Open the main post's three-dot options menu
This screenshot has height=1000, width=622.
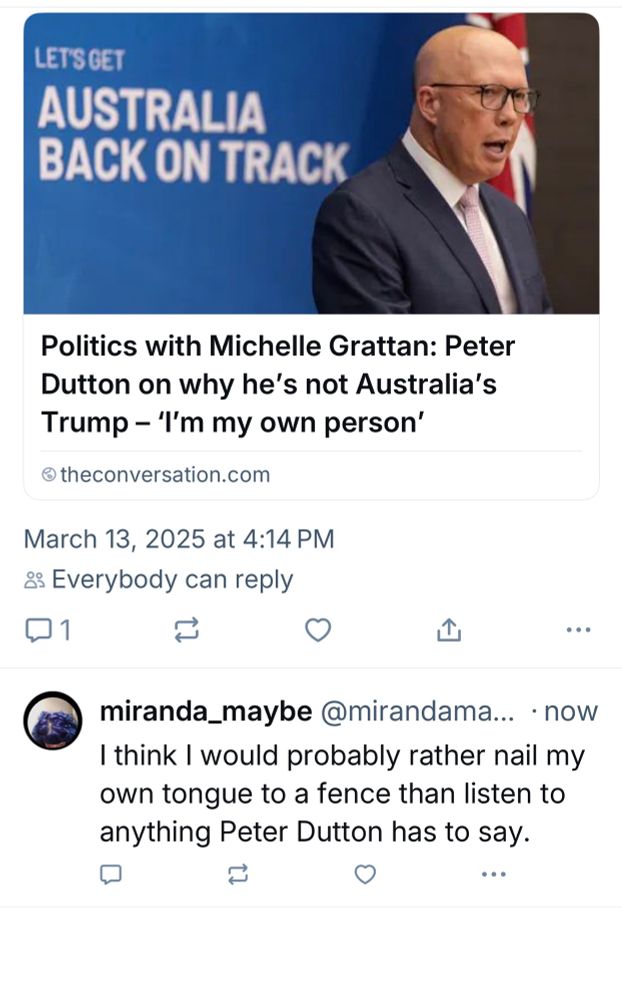(x=578, y=630)
